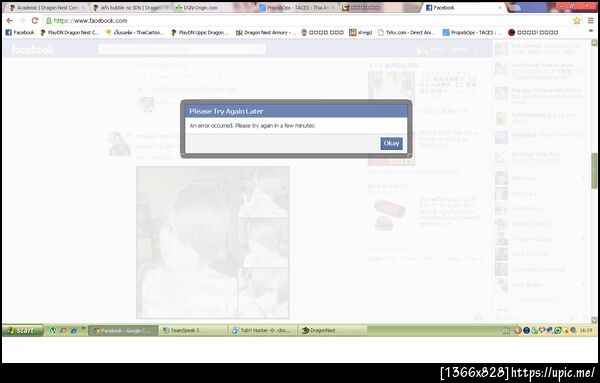Open the Tefox.com Direct Ani... bookmark
This screenshot has height=383, width=600.
[406, 33]
